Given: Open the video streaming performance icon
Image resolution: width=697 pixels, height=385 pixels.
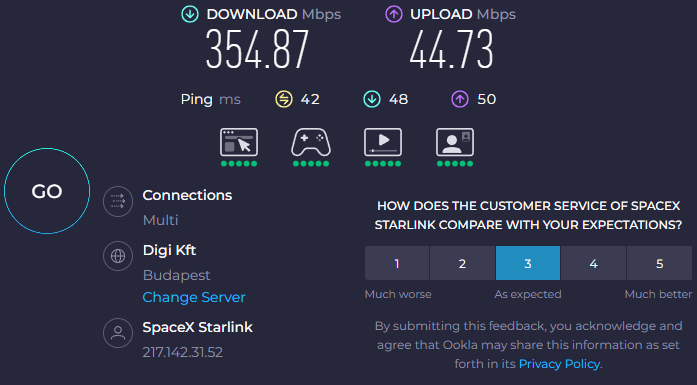Looking at the screenshot, I should pyautogui.click(x=383, y=142).
